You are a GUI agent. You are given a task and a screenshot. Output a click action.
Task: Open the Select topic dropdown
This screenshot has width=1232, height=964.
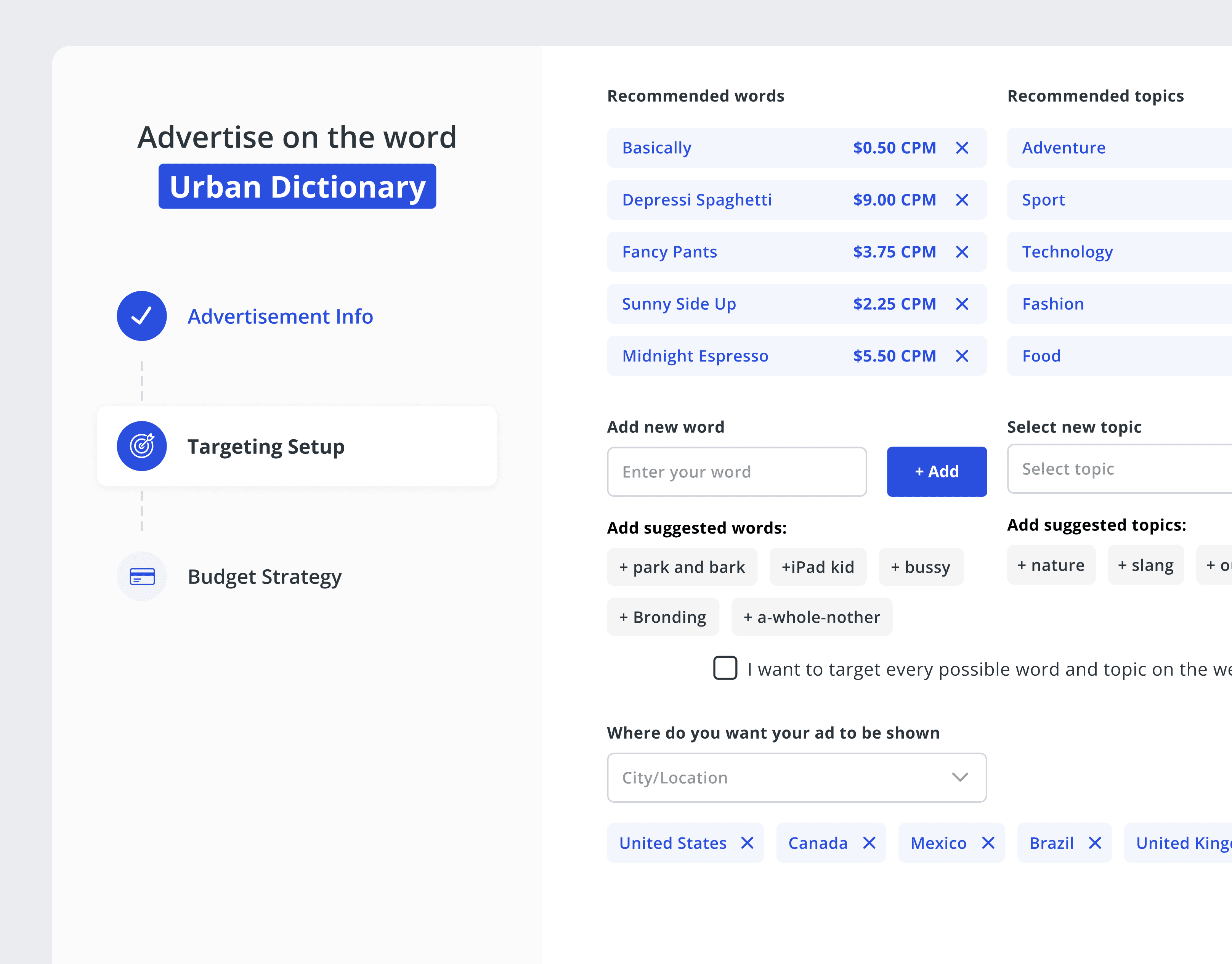1119,469
